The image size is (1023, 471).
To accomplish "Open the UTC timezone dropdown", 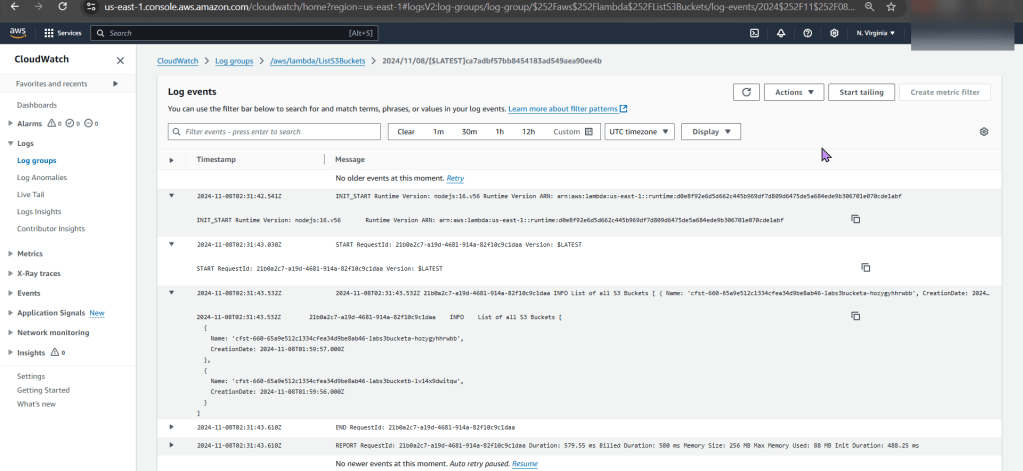I will click(x=640, y=132).
